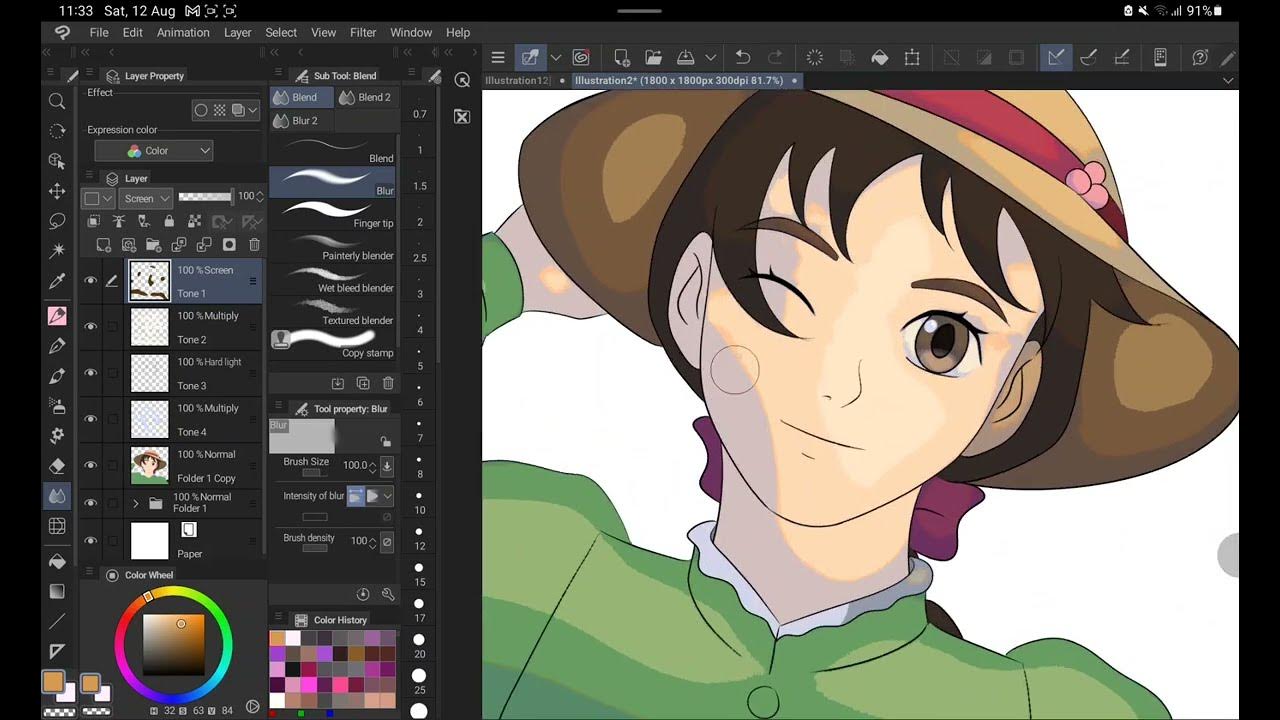Open the Edit menu

click(133, 32)
